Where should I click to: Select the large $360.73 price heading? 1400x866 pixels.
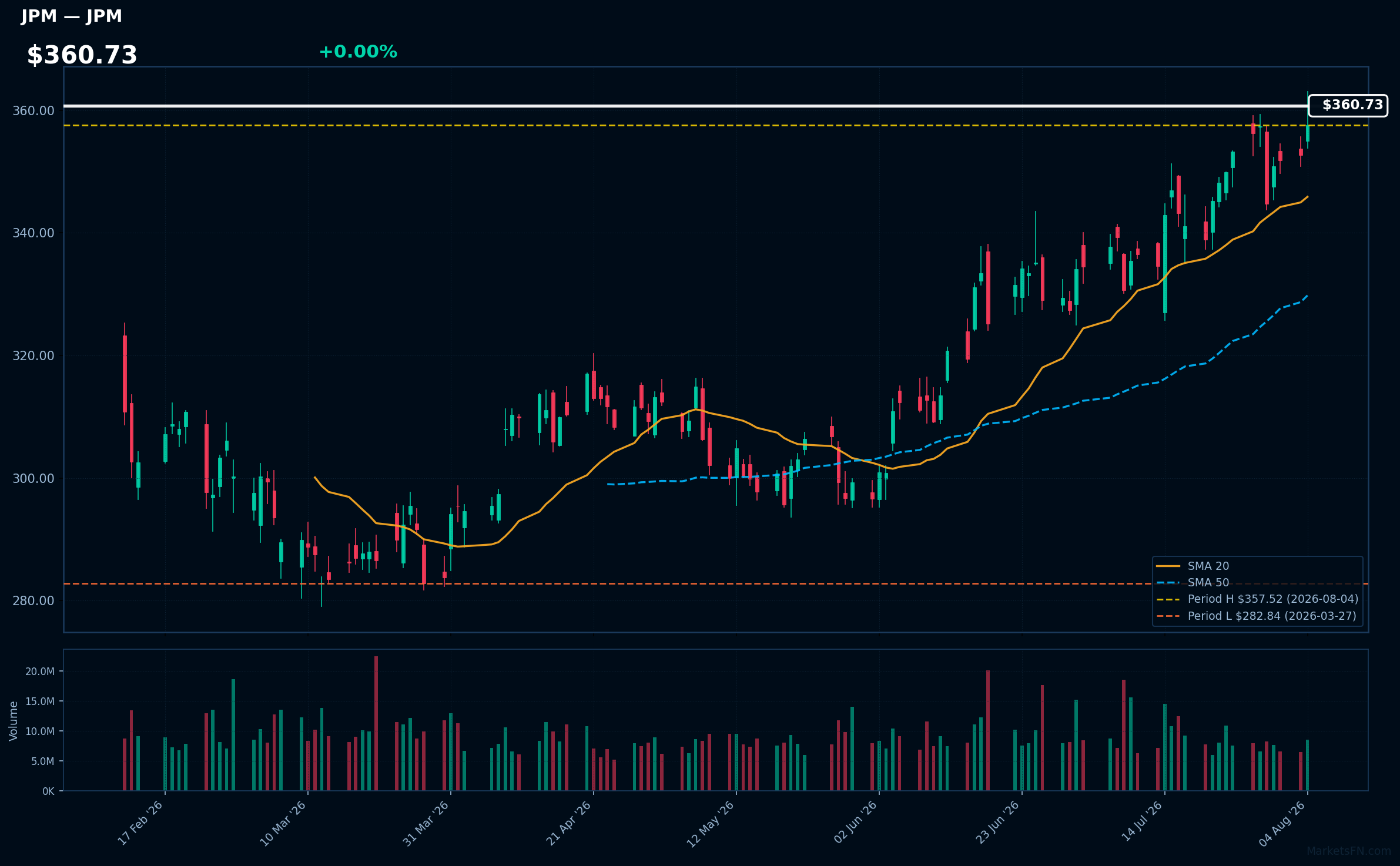[82, 55]
